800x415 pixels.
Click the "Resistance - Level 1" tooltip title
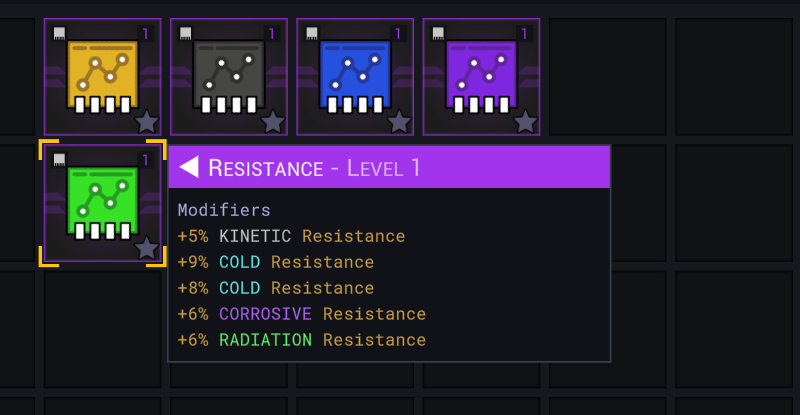(x=314, y=167)
